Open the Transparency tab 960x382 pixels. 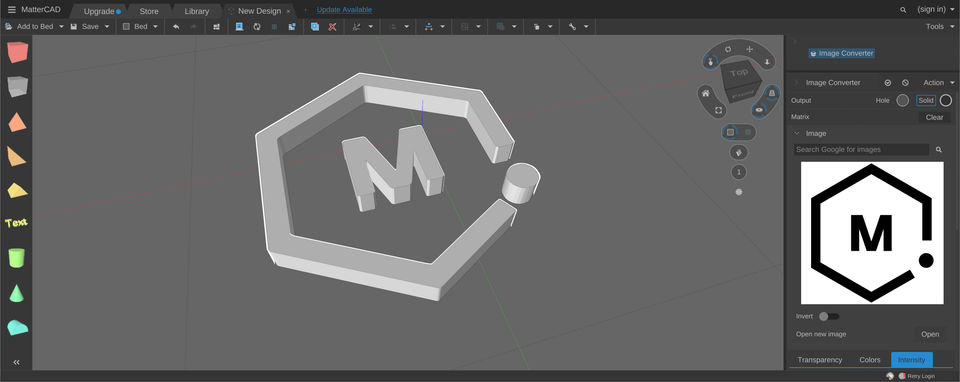coord(820,360)
